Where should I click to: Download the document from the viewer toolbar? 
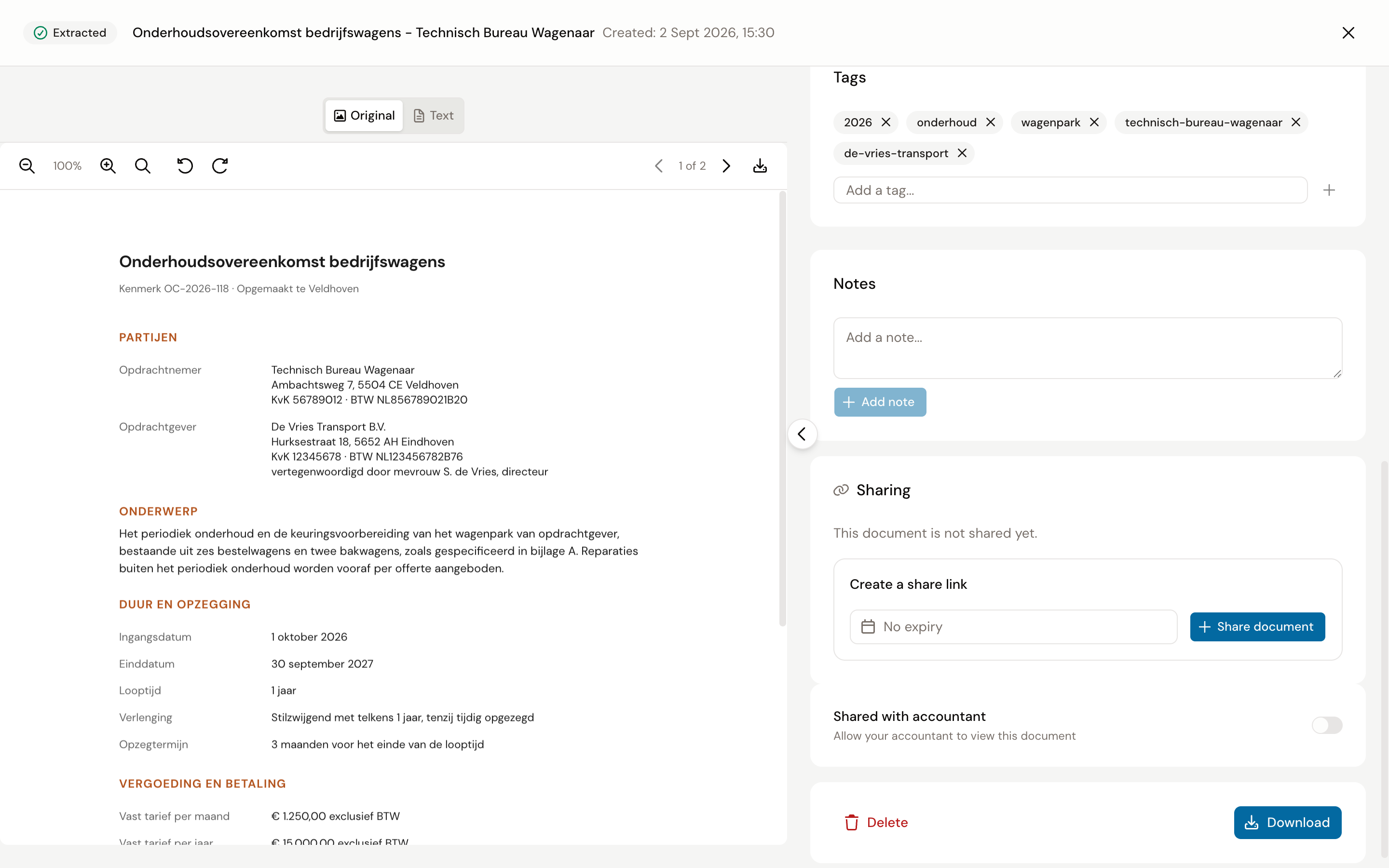[x=760, y=166]
